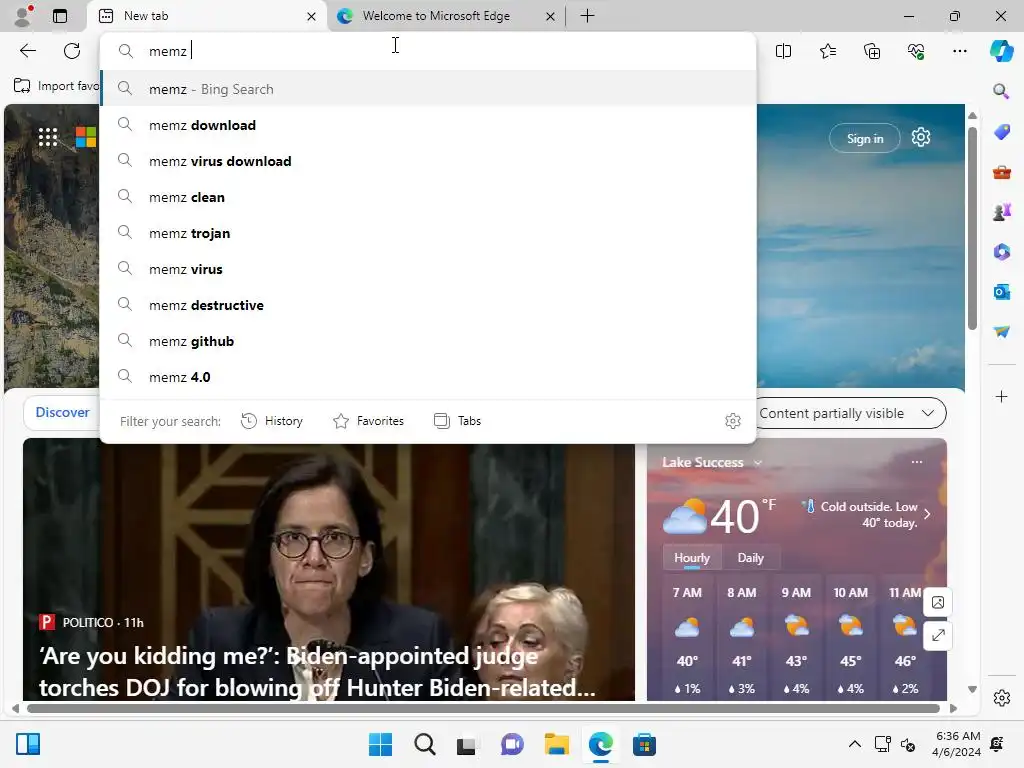The width and height of the screenshot is (1024, 768).
Task: Expand weather card with diagonal arrows icon
Action: point(938,635)
